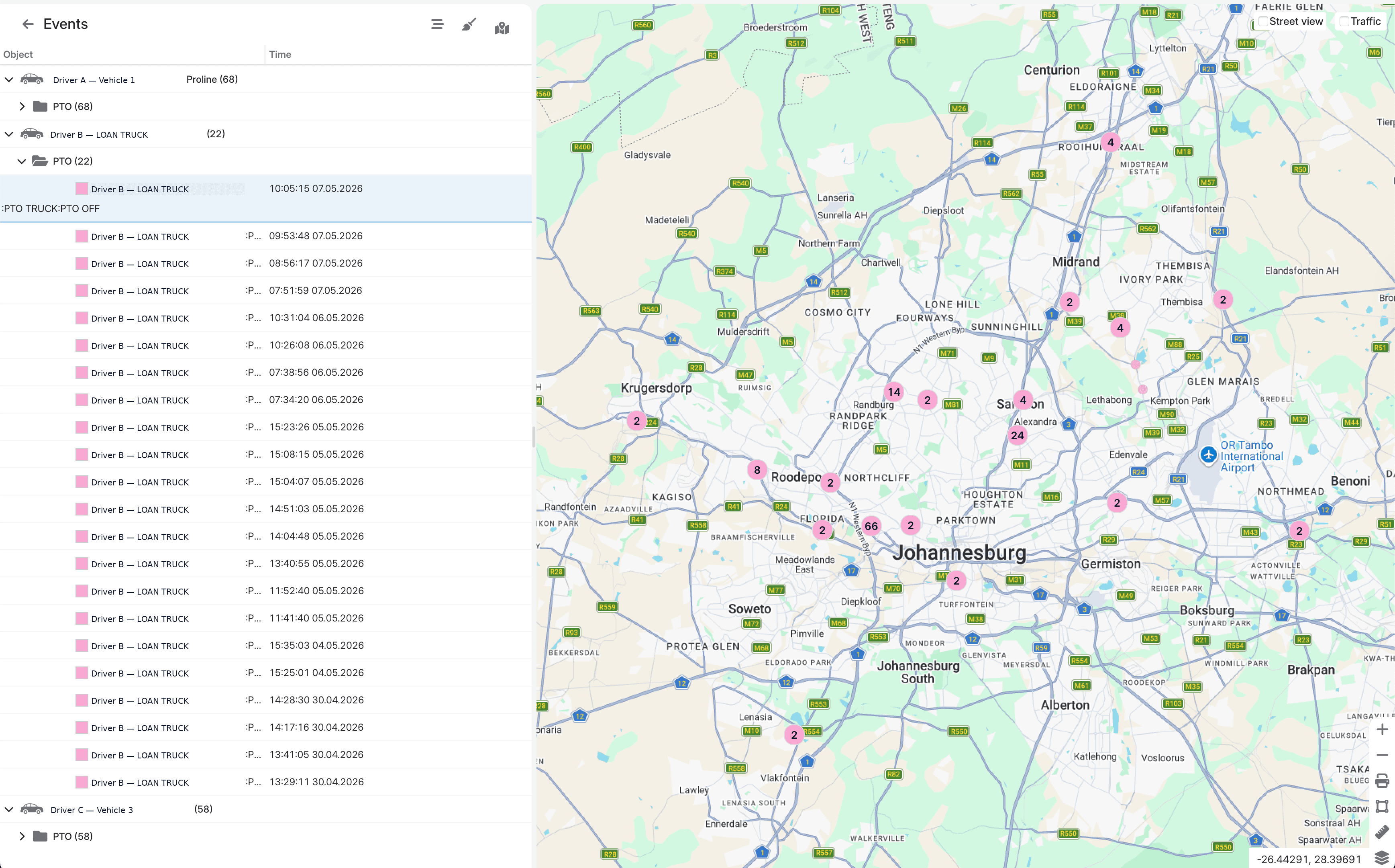Click pink swatch of 09:53:48 07.05.2026 event

point(82,236)
